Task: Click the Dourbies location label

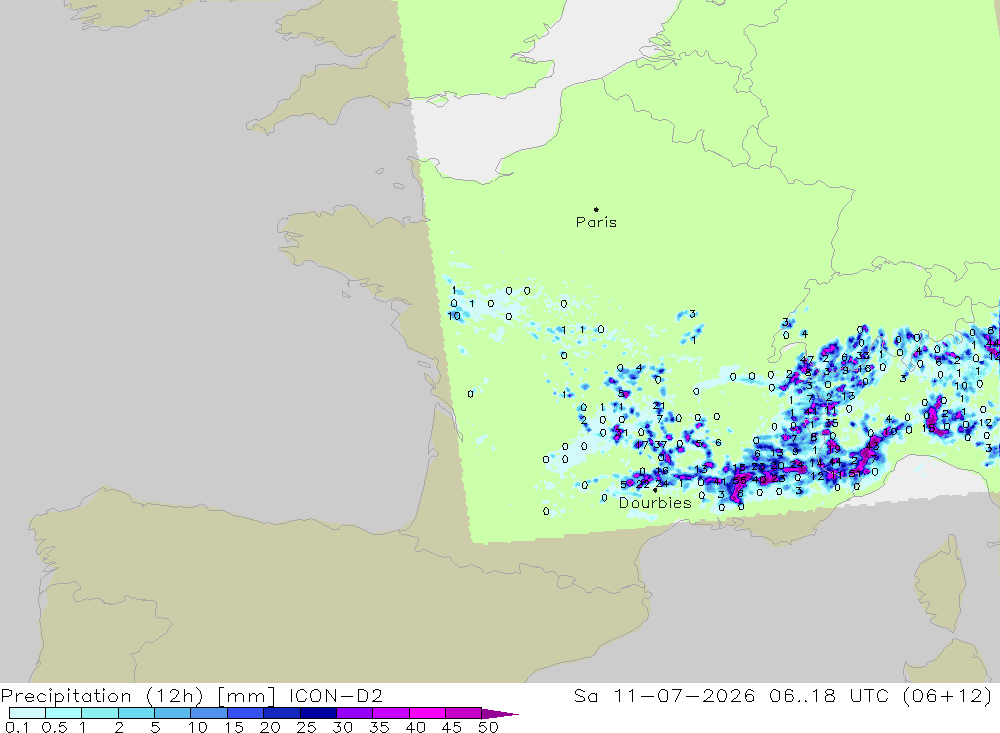Action: (655, 503)
